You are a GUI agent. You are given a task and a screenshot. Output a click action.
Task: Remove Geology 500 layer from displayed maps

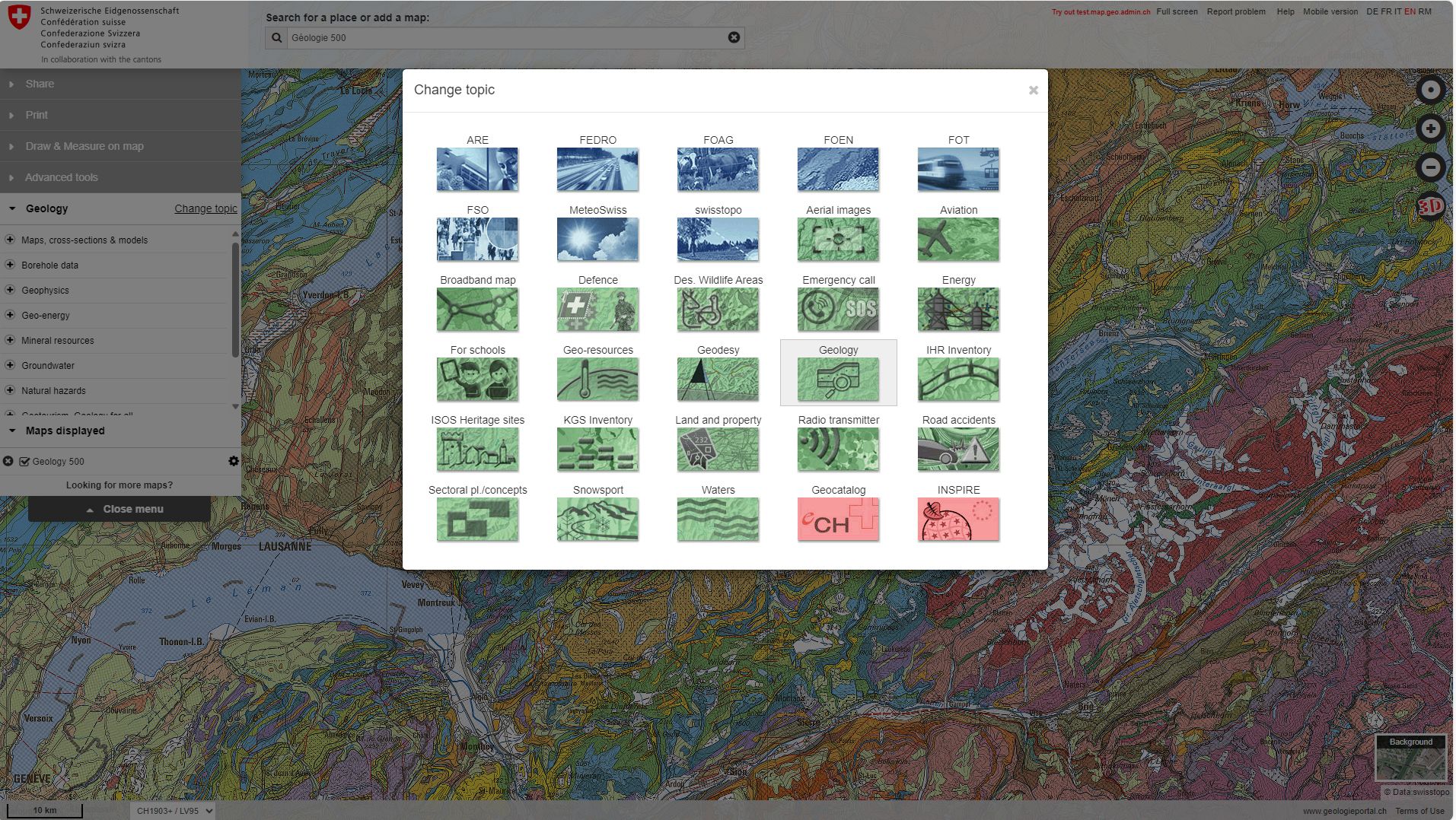point(8,461)
